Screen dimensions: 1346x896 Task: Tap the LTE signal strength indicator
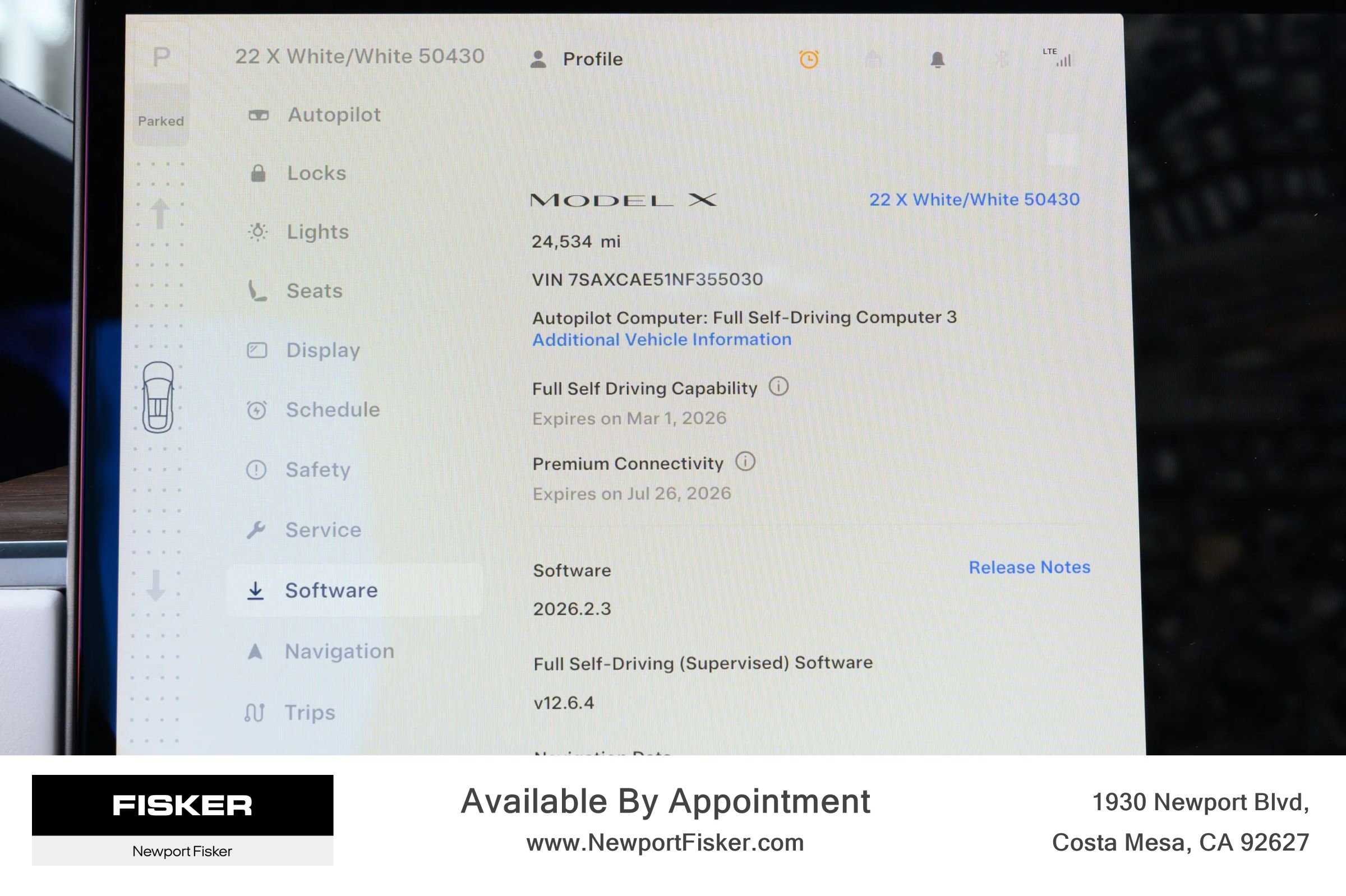(x=1058, y=57)
